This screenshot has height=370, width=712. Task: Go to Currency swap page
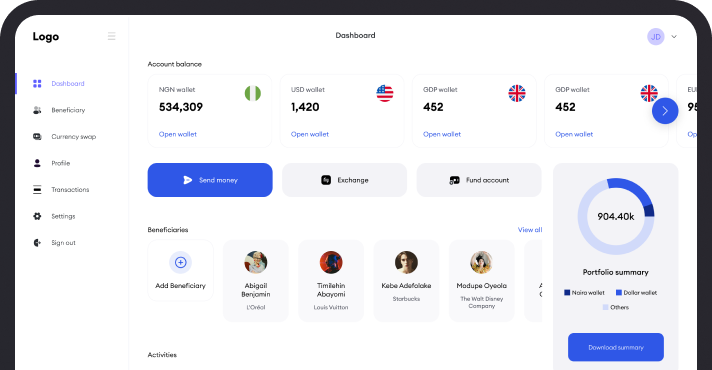tap(74, 137)
